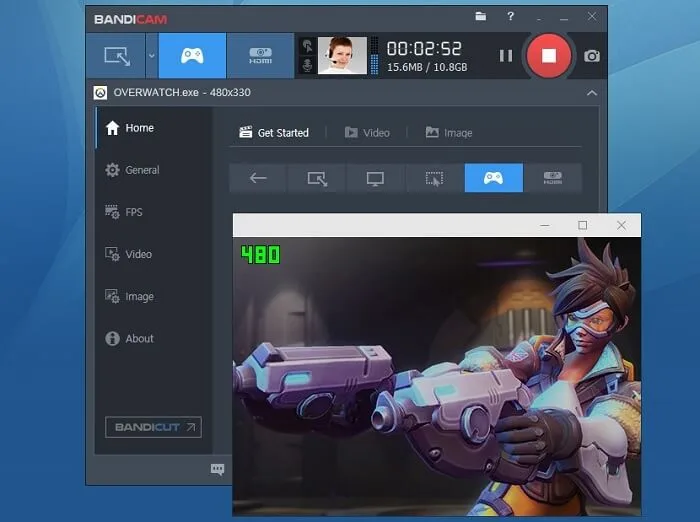Switch to the Video tab beside Get Started
The height and width of the screenshot is (522, 700).
367,133
